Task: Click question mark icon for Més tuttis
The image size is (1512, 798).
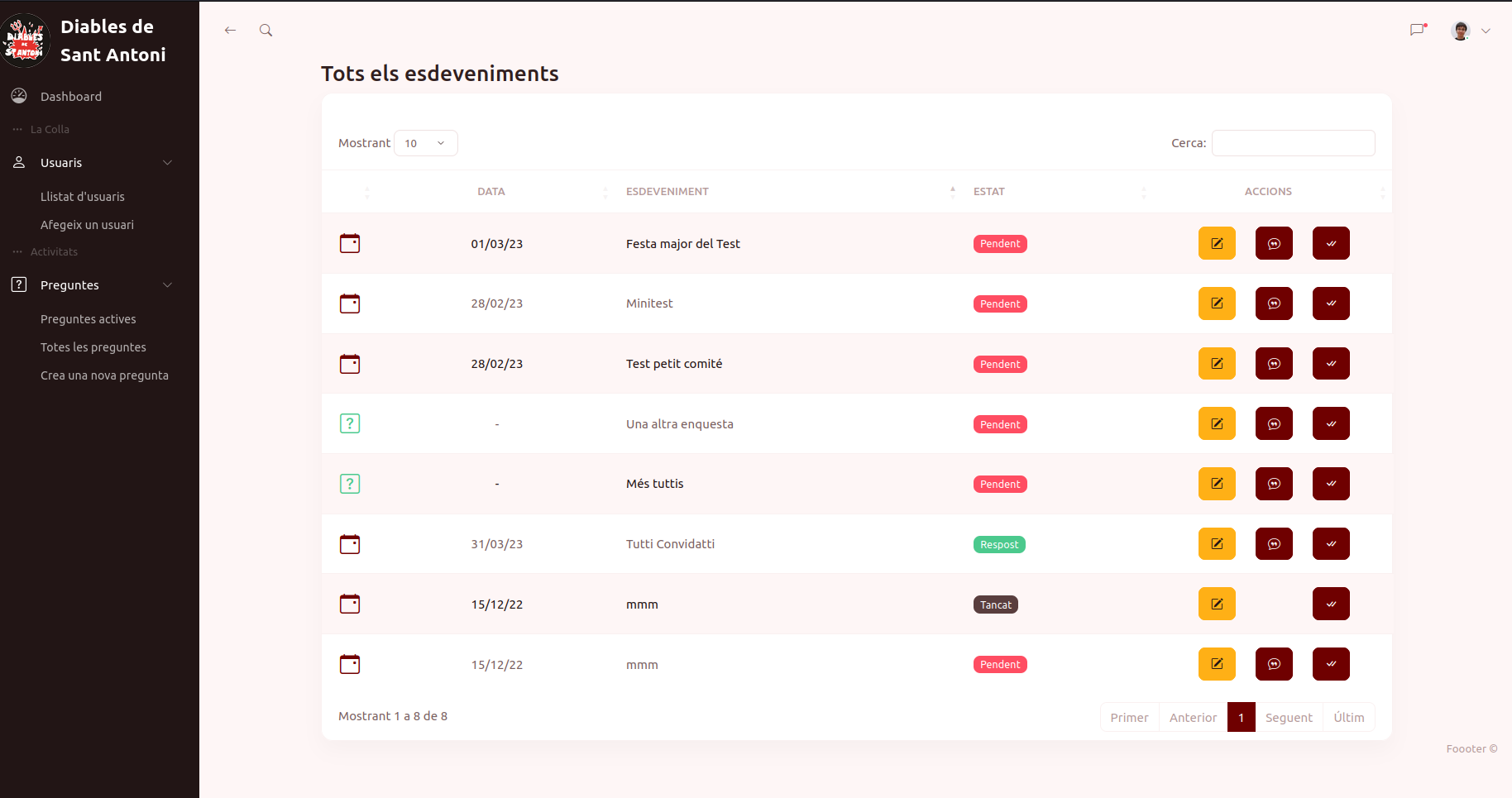Action: pyautogui.click(x=350, y=484)
